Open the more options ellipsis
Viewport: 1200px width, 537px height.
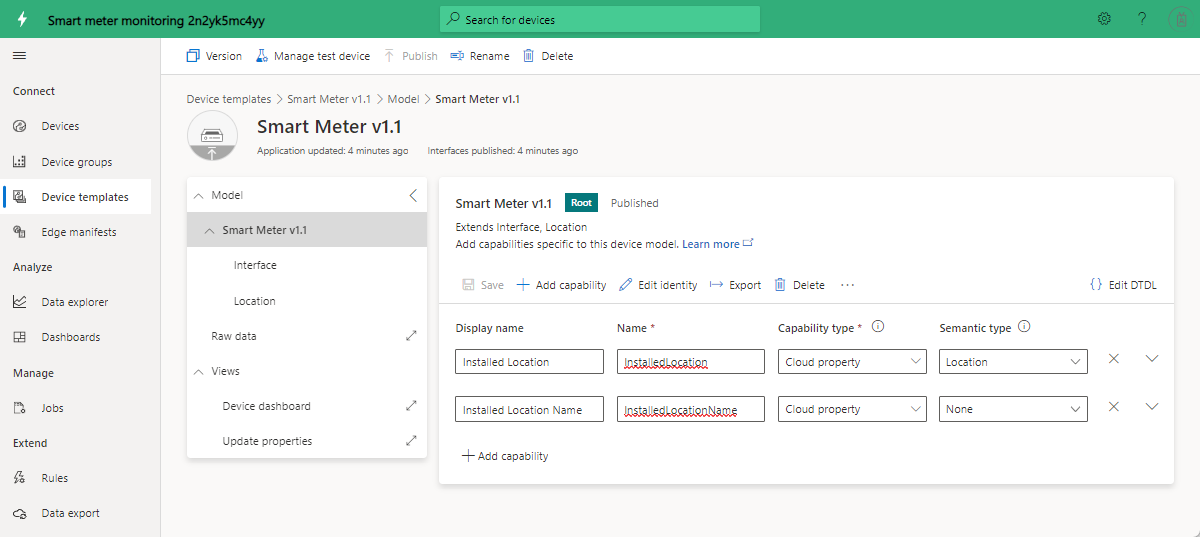click(x=848, y=285)
